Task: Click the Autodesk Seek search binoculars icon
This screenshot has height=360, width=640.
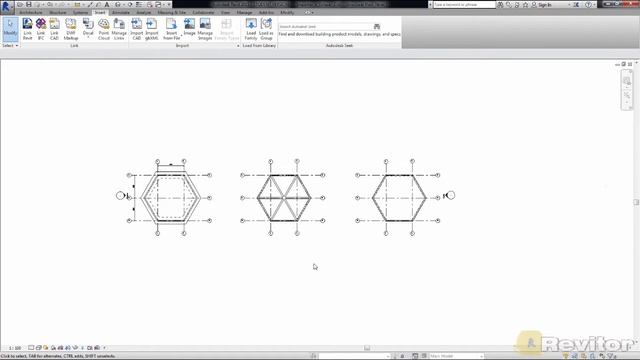Action: point(377,27)
